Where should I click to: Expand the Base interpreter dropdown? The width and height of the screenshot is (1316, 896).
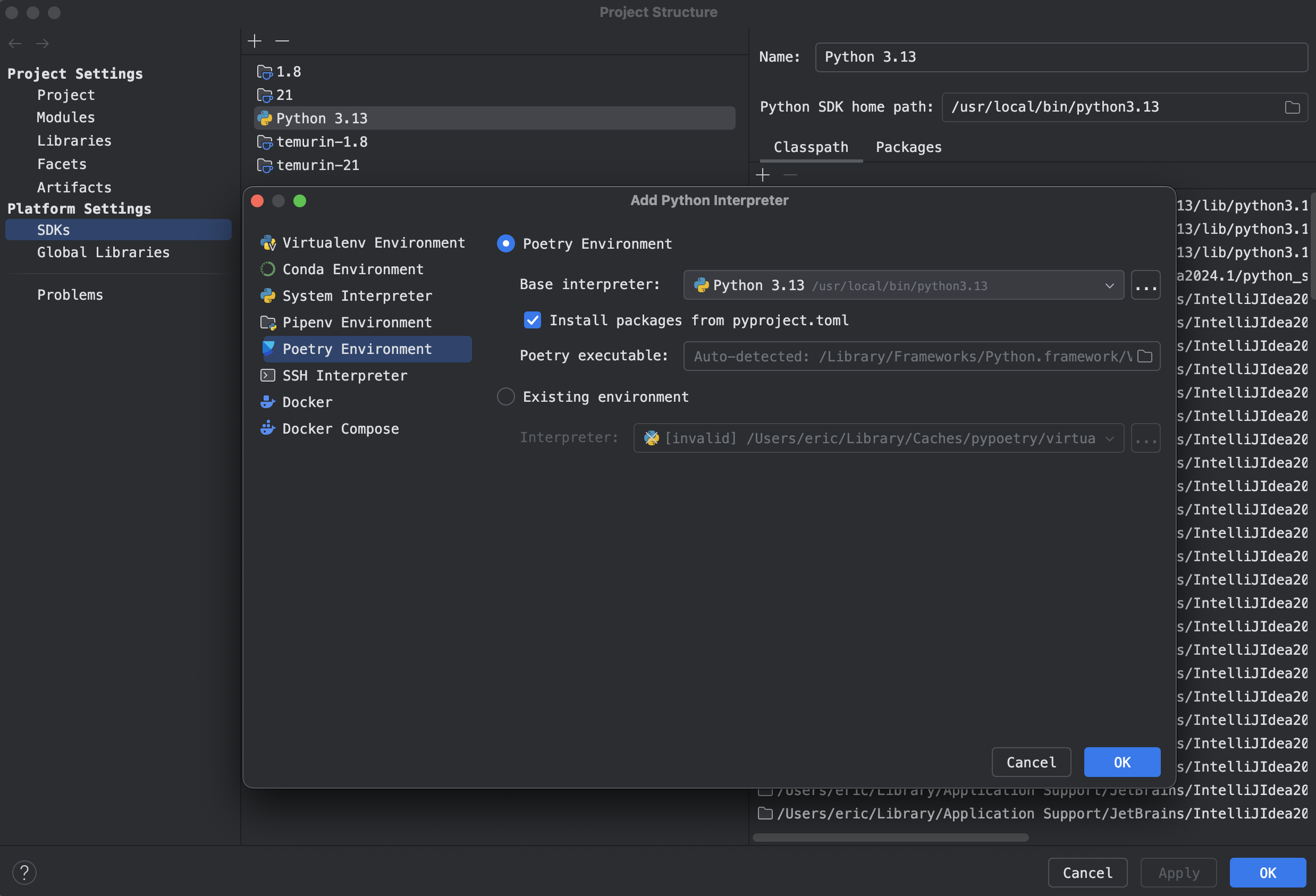pos(1109,285)
